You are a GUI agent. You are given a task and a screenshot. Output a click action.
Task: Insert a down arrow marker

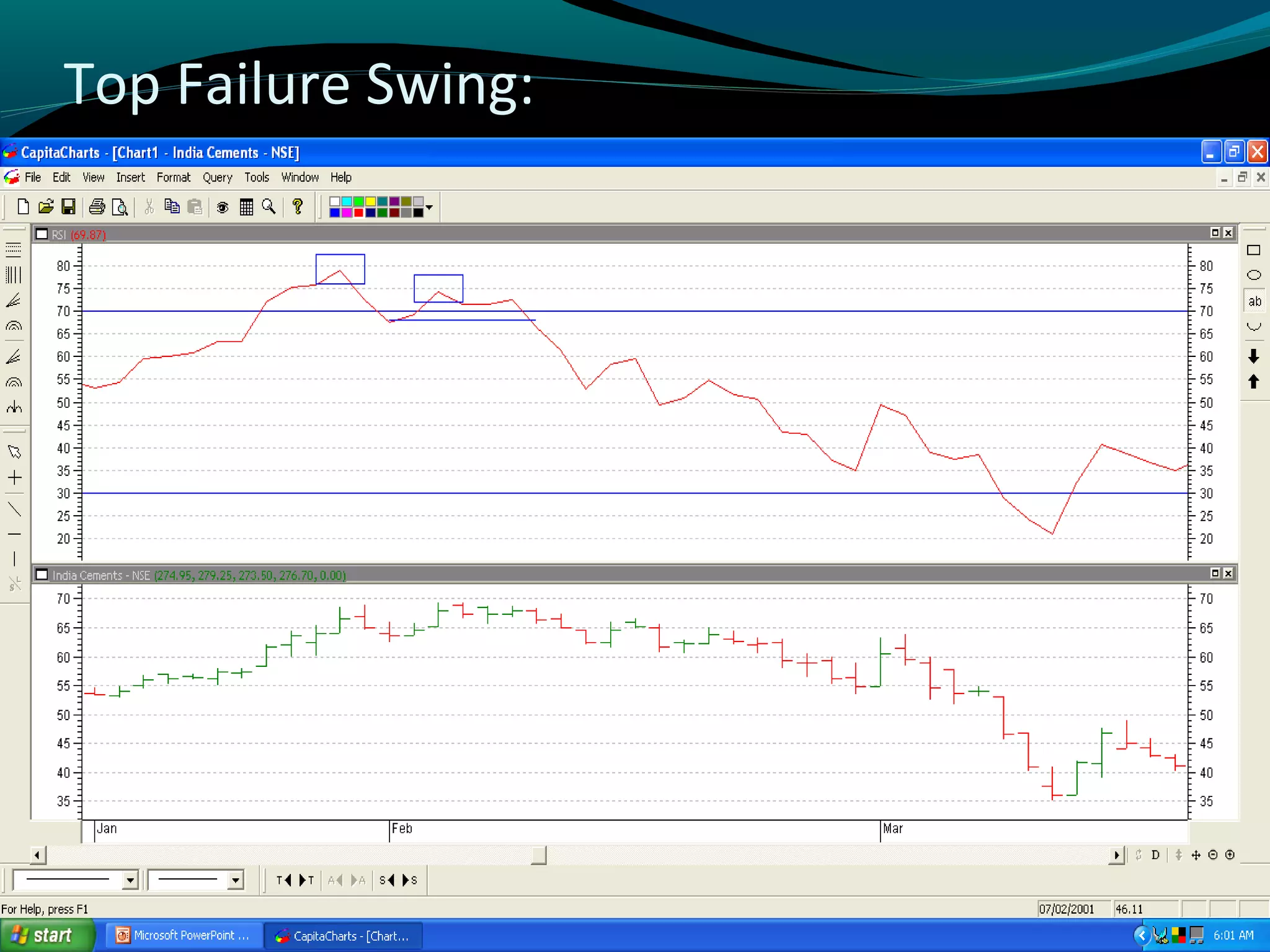point(1253,356)
